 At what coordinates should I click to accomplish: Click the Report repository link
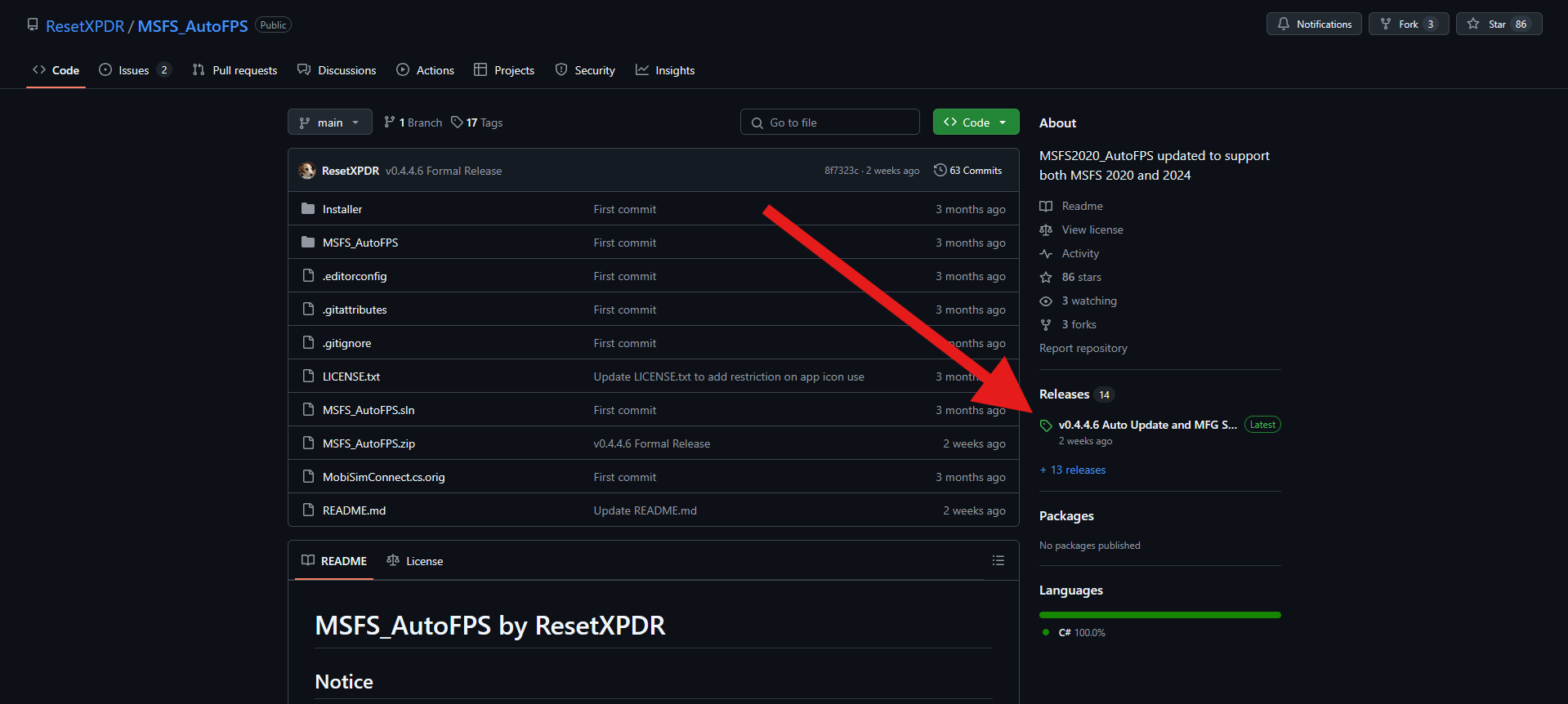click(1083, 349)
